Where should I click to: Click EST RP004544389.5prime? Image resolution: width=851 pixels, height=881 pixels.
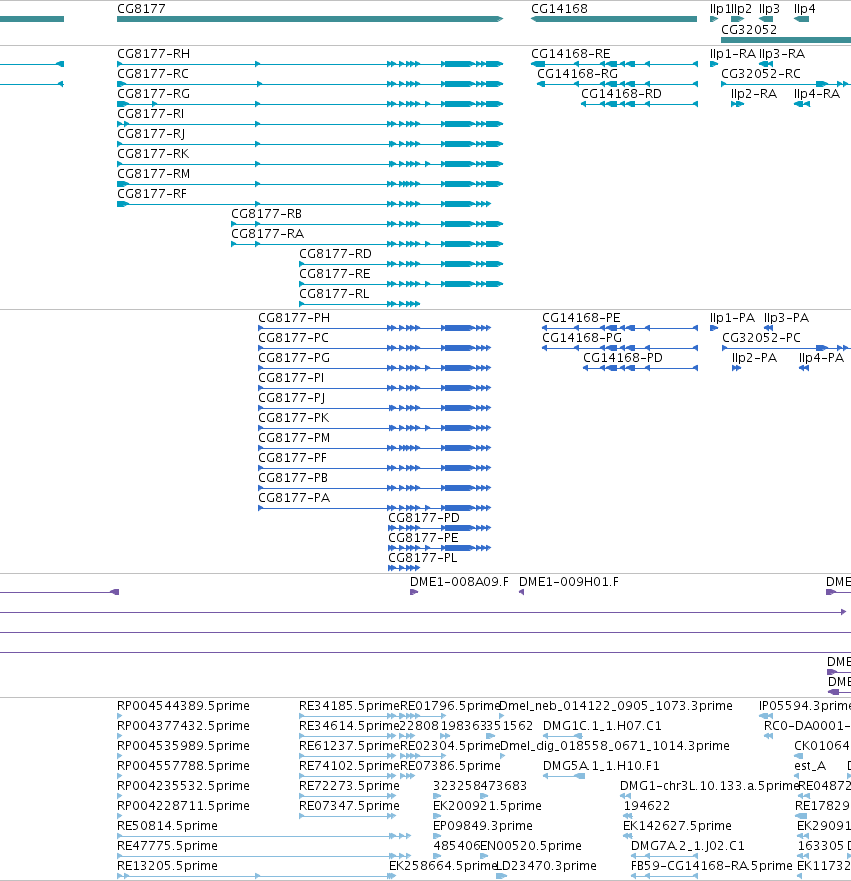183,706
